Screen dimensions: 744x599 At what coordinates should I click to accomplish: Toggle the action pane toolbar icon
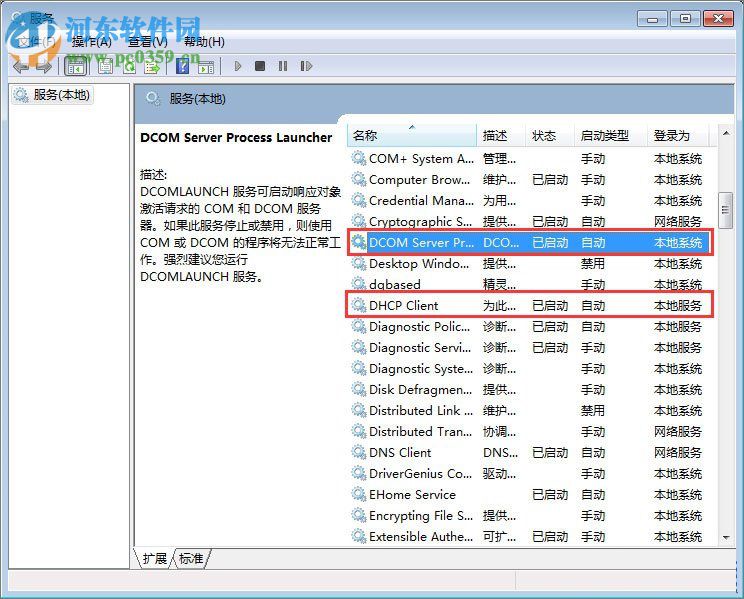206,66
